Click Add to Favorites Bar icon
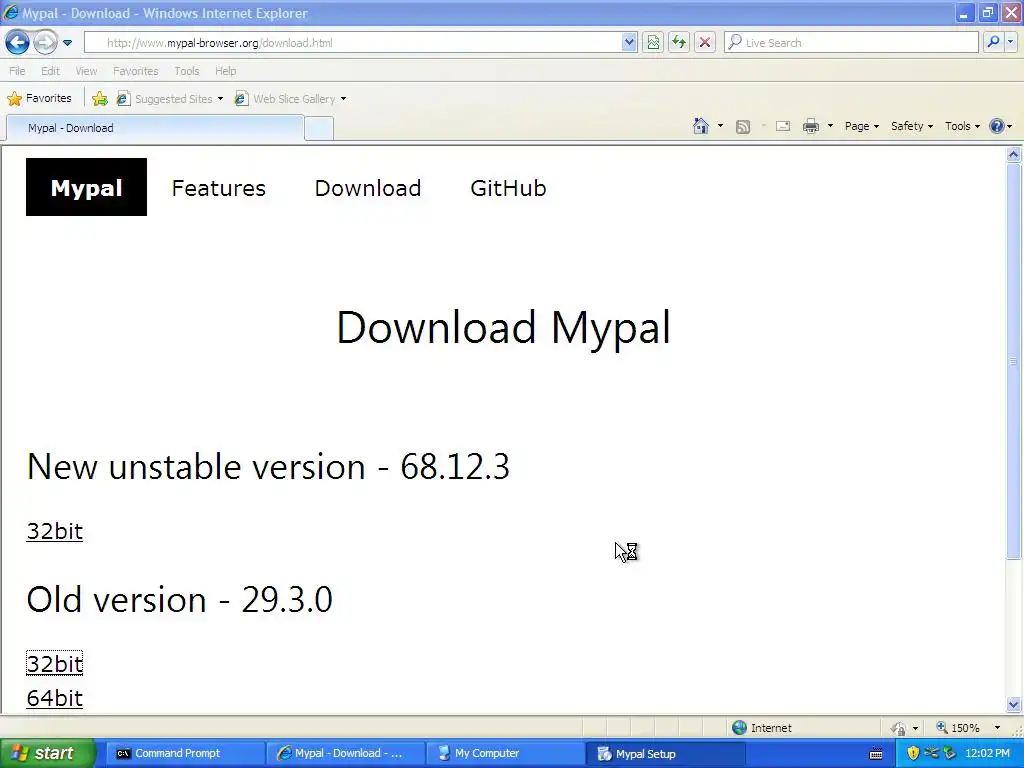Screen dimensions: 1024x768 tap(100, 99)
